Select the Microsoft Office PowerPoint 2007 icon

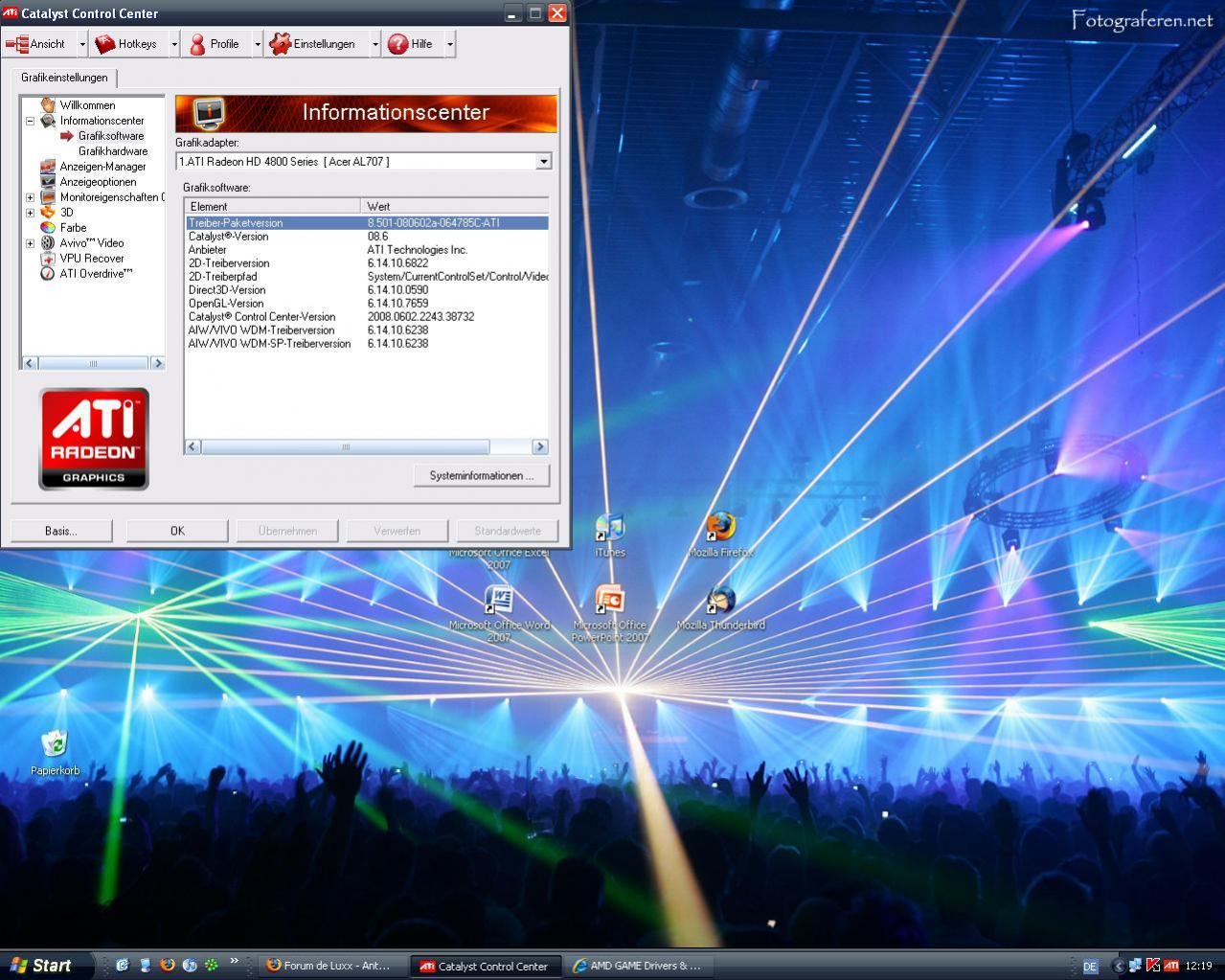[x=610, y=614]
